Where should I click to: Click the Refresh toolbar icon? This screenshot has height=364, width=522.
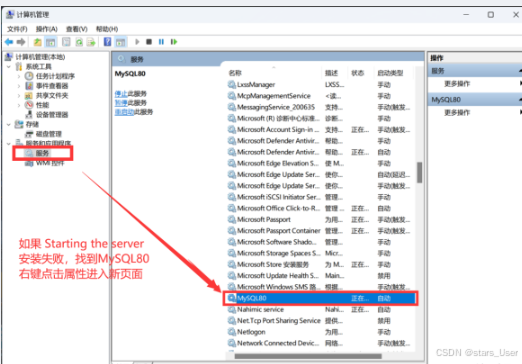[x=79, y=42]
